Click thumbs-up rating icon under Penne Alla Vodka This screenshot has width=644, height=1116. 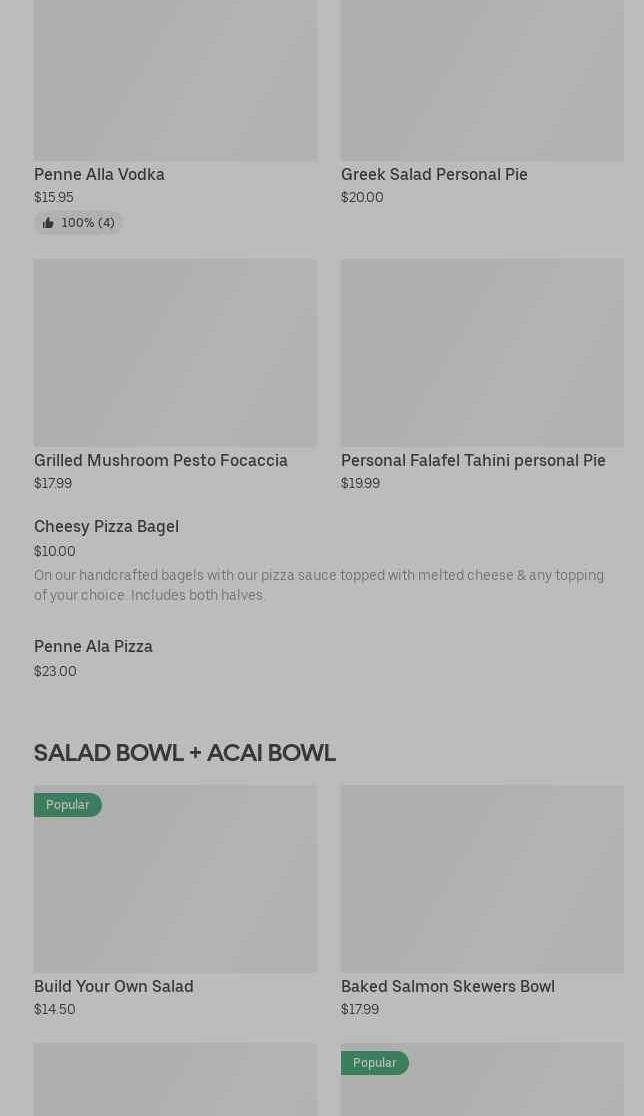[48, 223]
